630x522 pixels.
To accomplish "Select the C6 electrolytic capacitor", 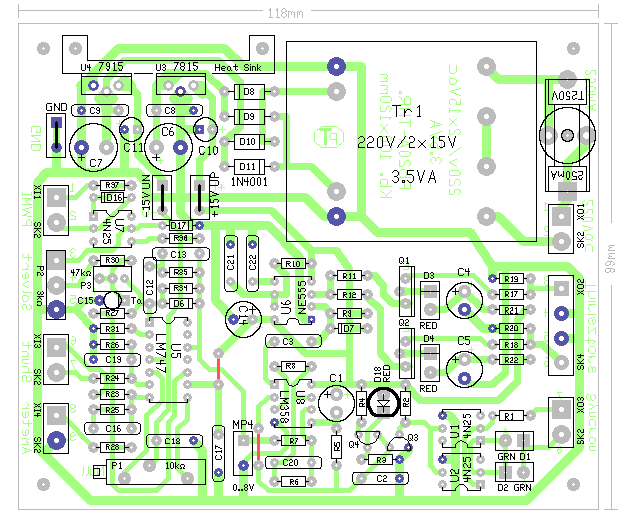I will click(x=168, y=147).
